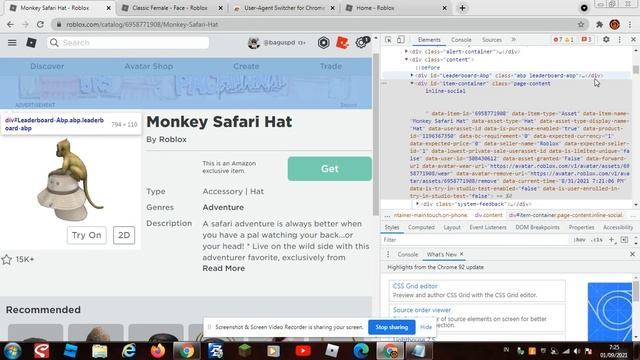Screen dimensions: 640x360
Task: Open Roblox settings gear with badge
Action: click(x=362, y=42)
